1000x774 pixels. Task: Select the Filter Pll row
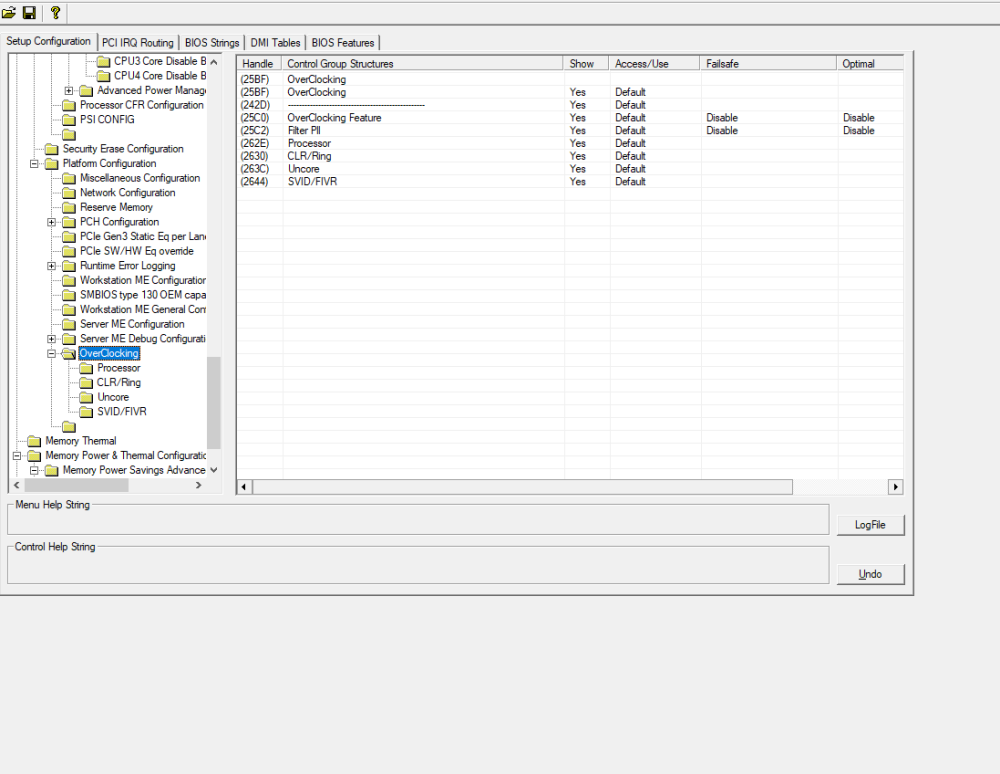click(x=570, y=131)
